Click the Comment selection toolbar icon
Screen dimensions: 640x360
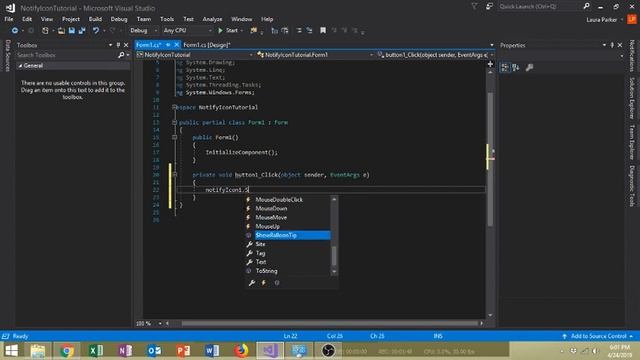point(299,31)
